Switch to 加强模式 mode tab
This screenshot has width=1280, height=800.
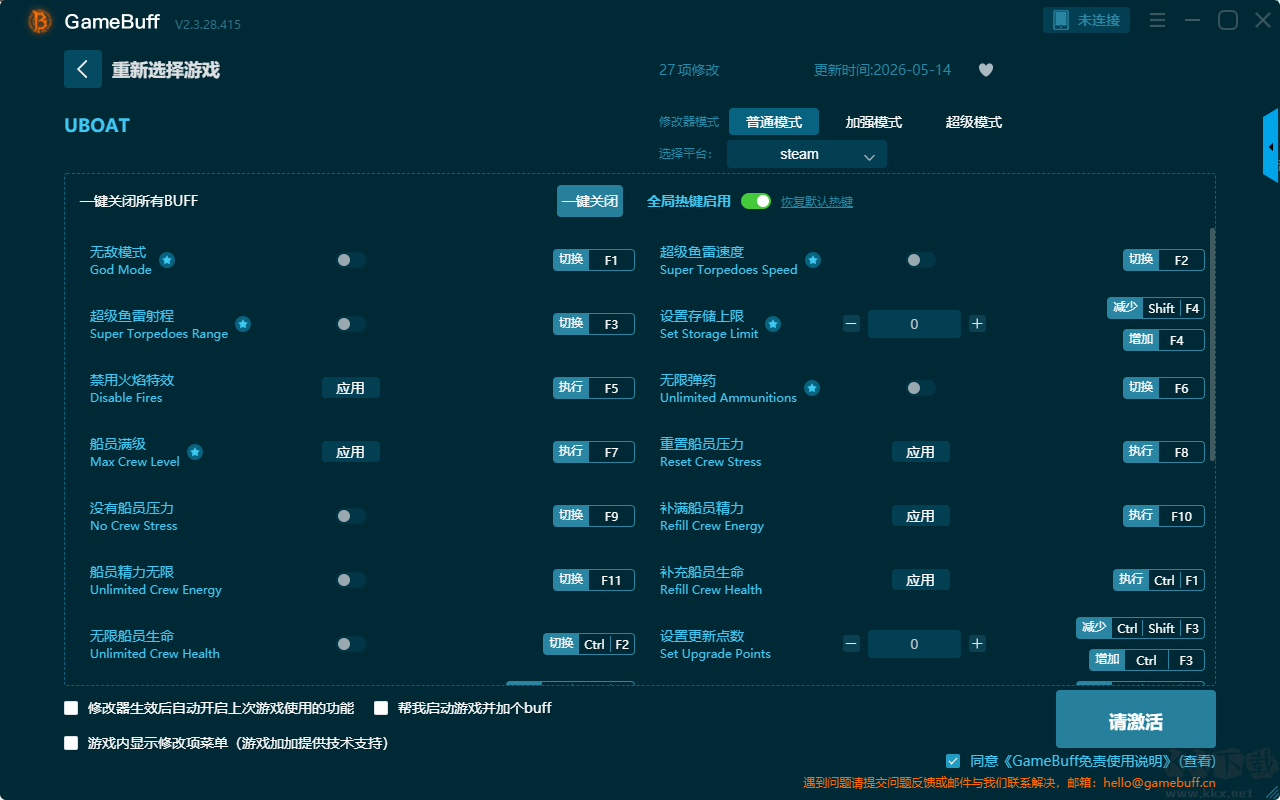874,122
